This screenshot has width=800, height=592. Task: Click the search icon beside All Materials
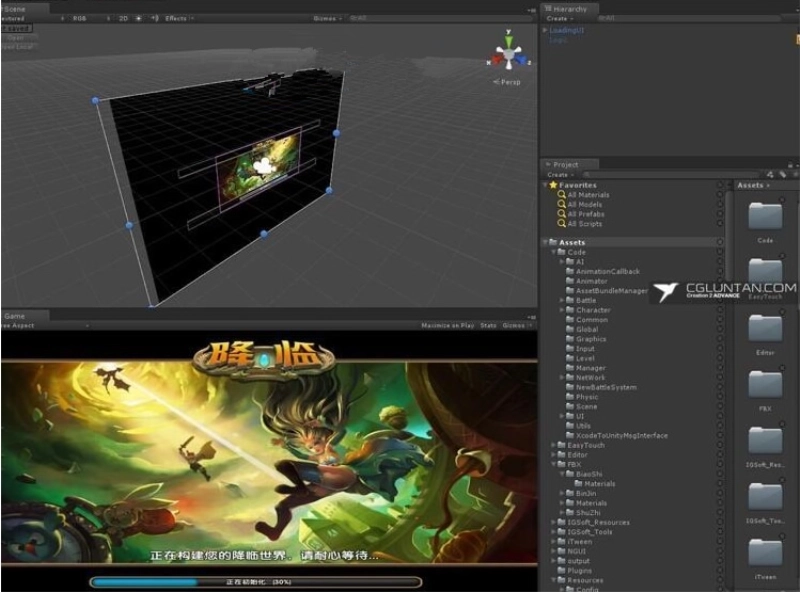click(x=562, y=194)
